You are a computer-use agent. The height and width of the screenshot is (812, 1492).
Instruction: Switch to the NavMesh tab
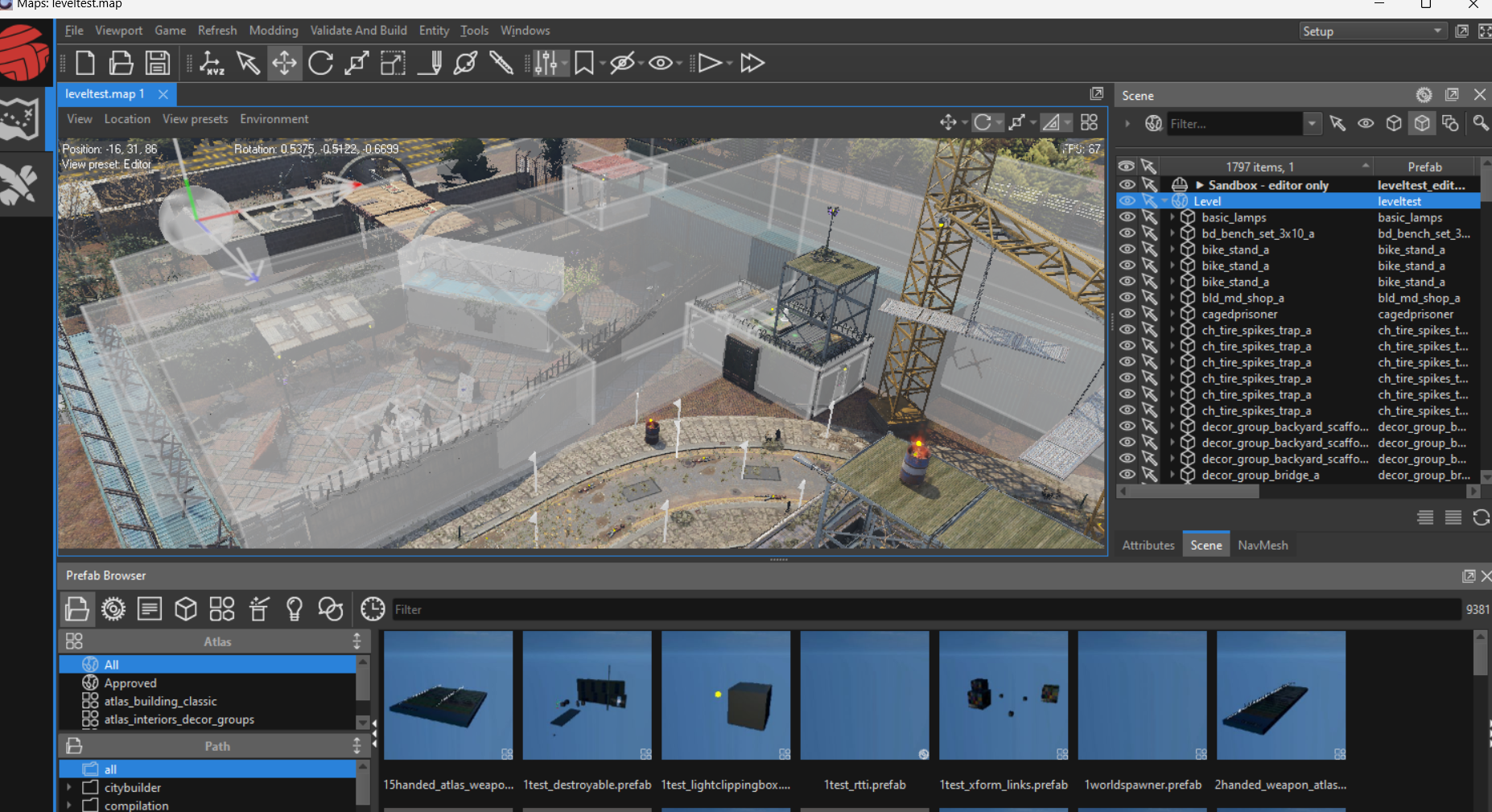[x=1262, y=545]
